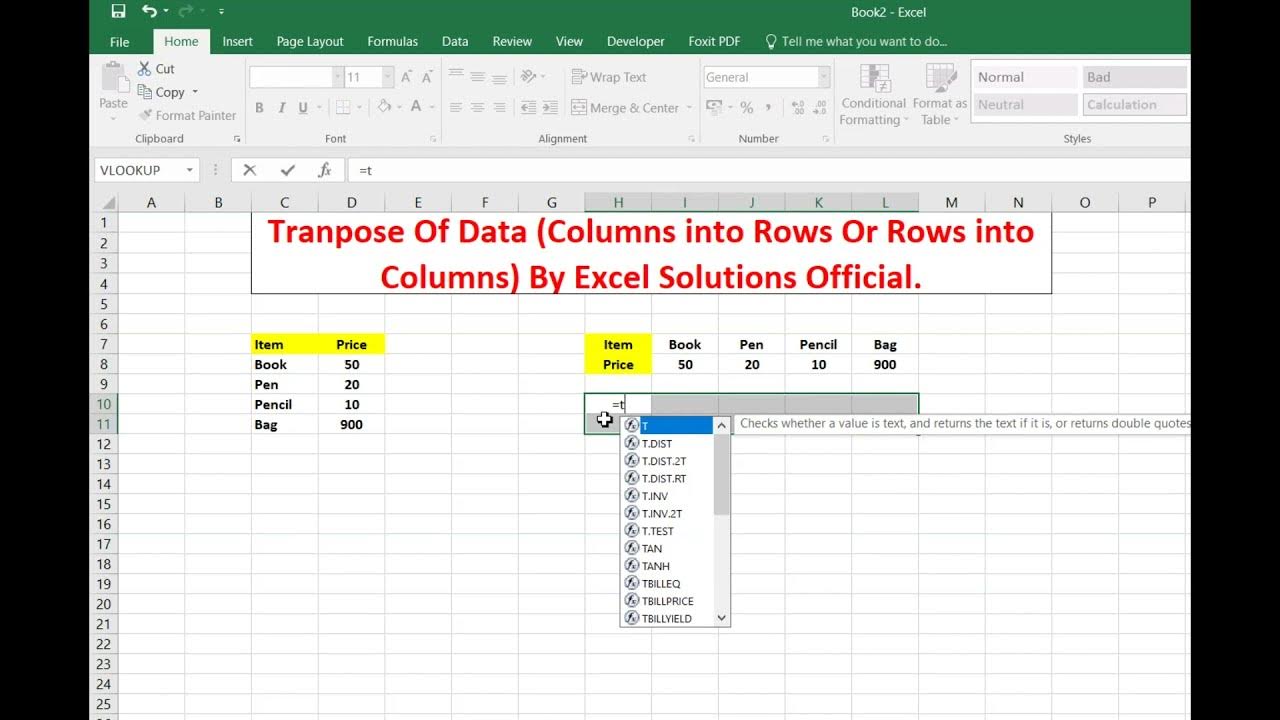This screenshot has height=720, width=1280.
Task: Click the Paste clipboard icon
Action: (114, 77)
